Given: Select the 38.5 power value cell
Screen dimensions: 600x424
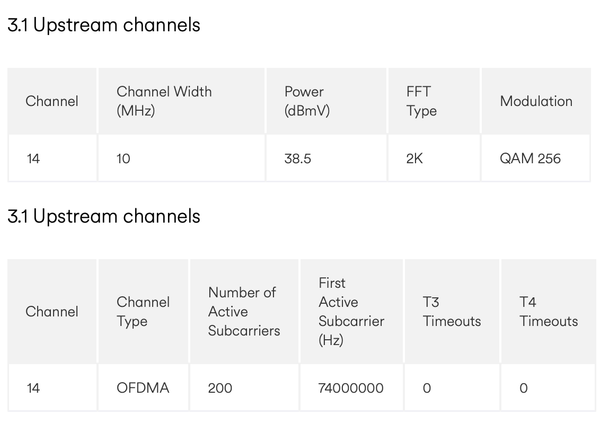Looking at the screenshot, I should click(x=300, y=158).
